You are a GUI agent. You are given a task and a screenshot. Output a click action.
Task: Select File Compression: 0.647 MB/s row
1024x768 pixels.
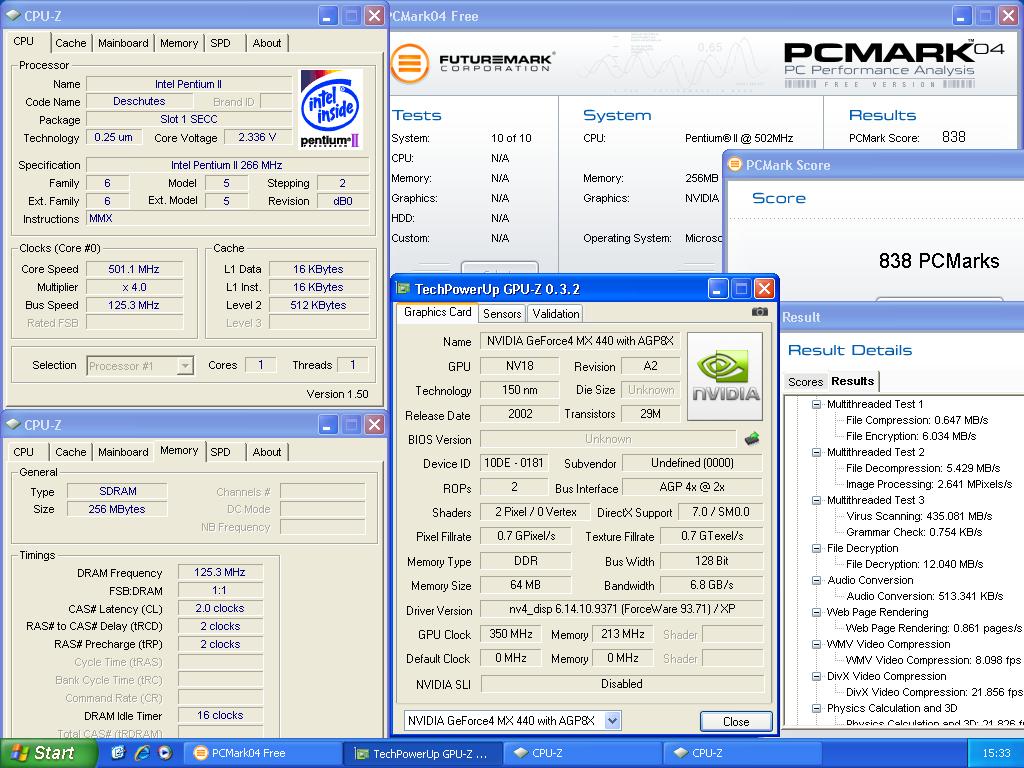point(916,420)
